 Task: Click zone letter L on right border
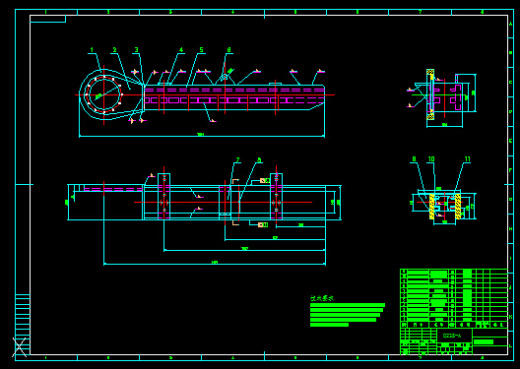(510, 346)
